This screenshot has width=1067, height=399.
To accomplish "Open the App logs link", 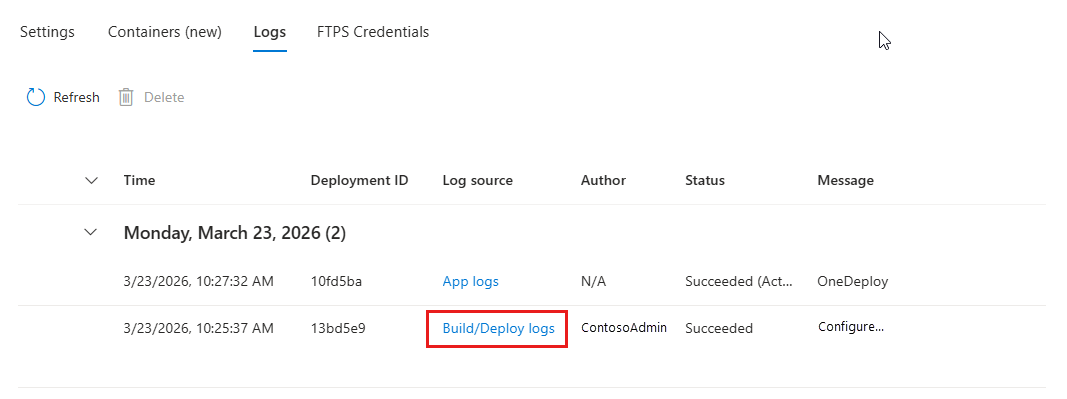I will (471, 281).
